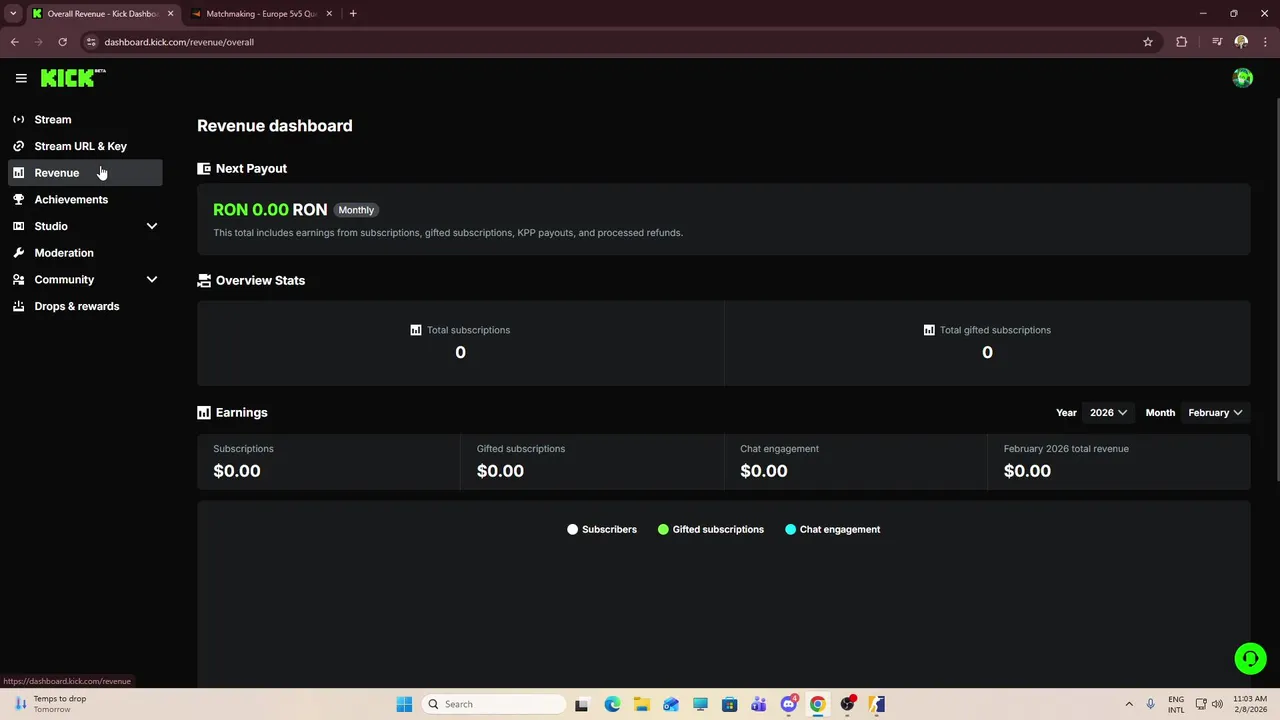Click the address bar URL
1280x720 pixels.
point(179,42)
